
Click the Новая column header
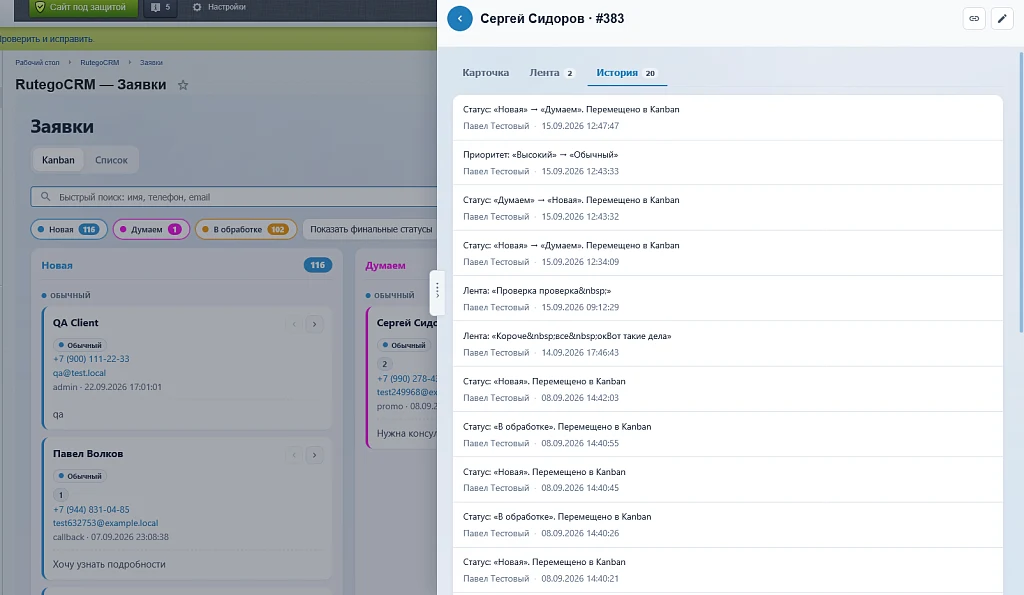(57, 266)
